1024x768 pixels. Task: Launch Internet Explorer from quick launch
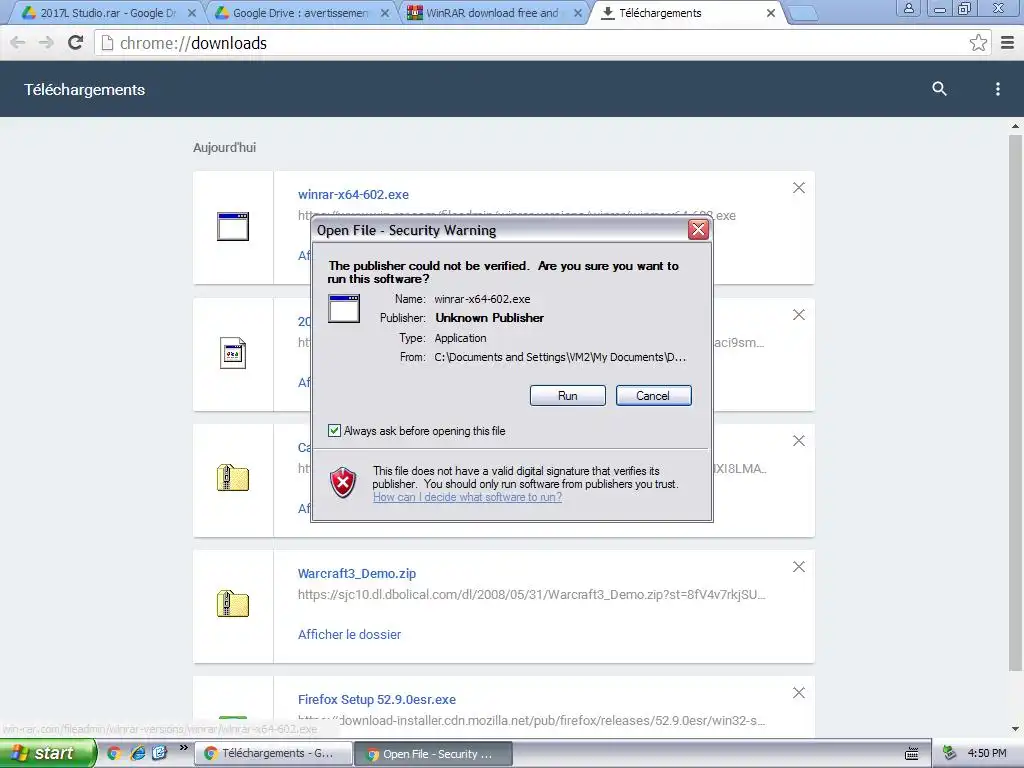137,754
